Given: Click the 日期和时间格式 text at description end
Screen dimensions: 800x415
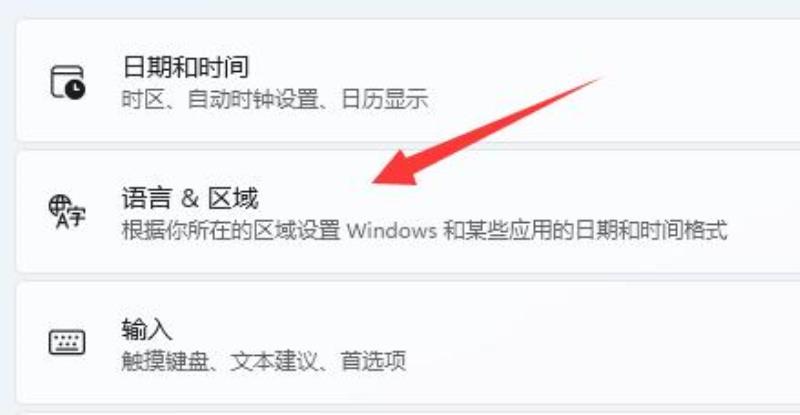Looking at the screenshot, I should (x=651, y=230).
